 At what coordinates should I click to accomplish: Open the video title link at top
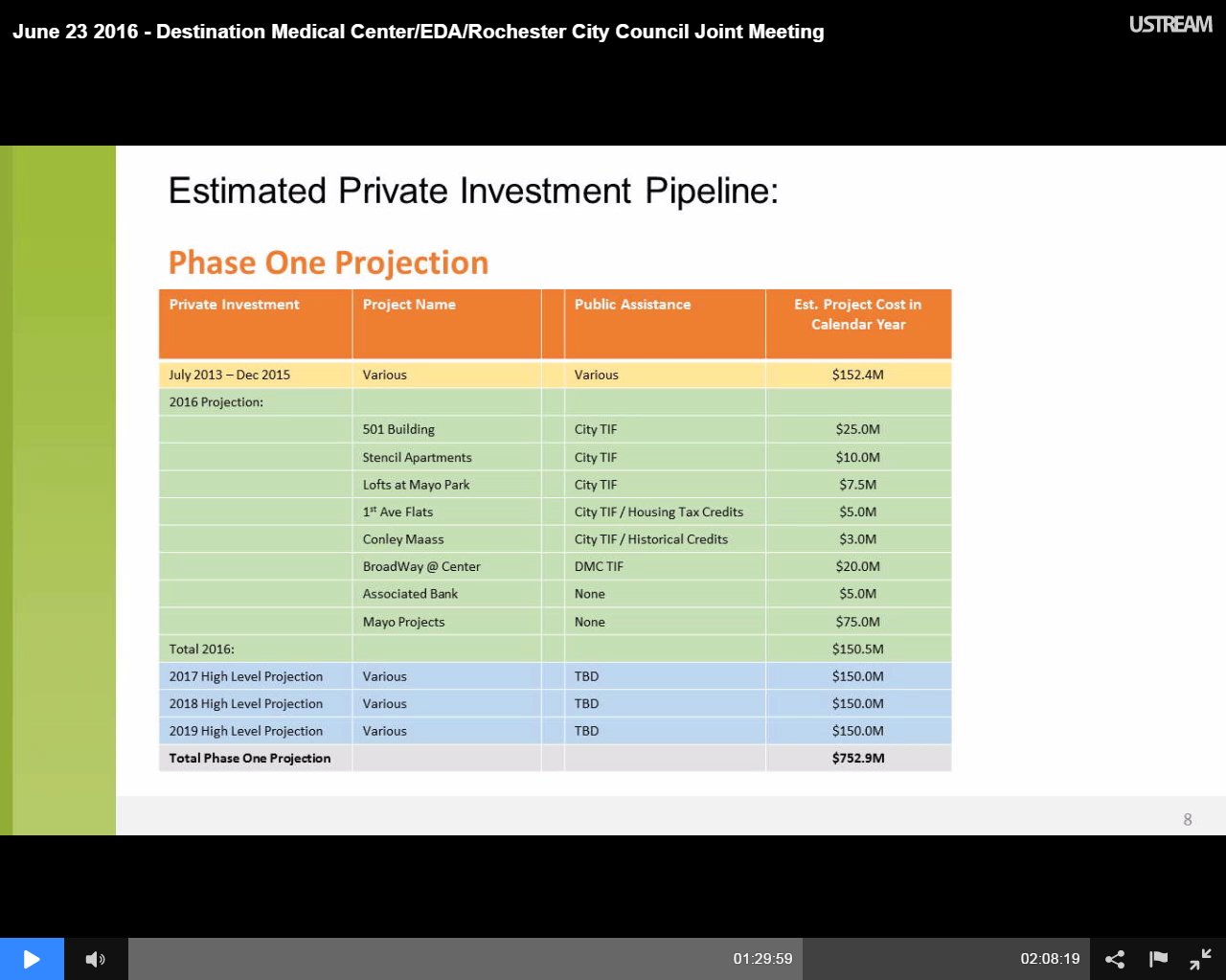(418, 32)
